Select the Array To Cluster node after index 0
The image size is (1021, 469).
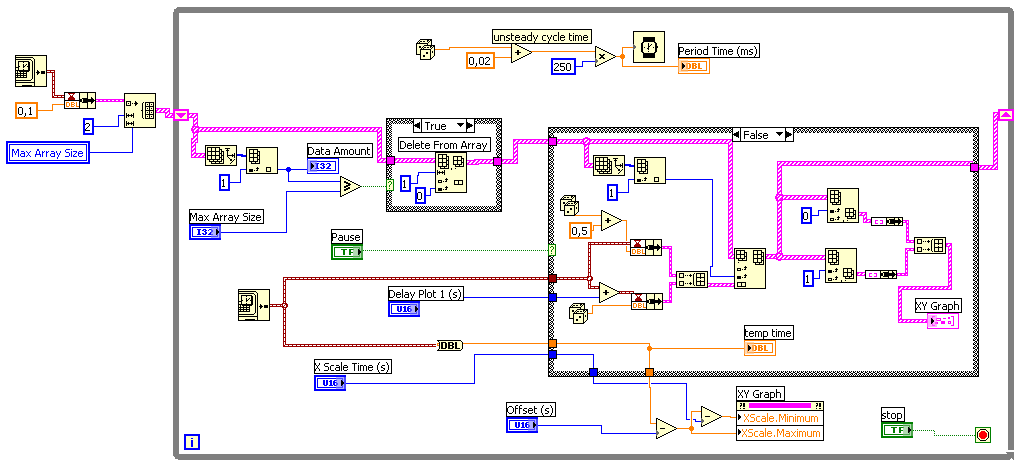tap(887, 221)
